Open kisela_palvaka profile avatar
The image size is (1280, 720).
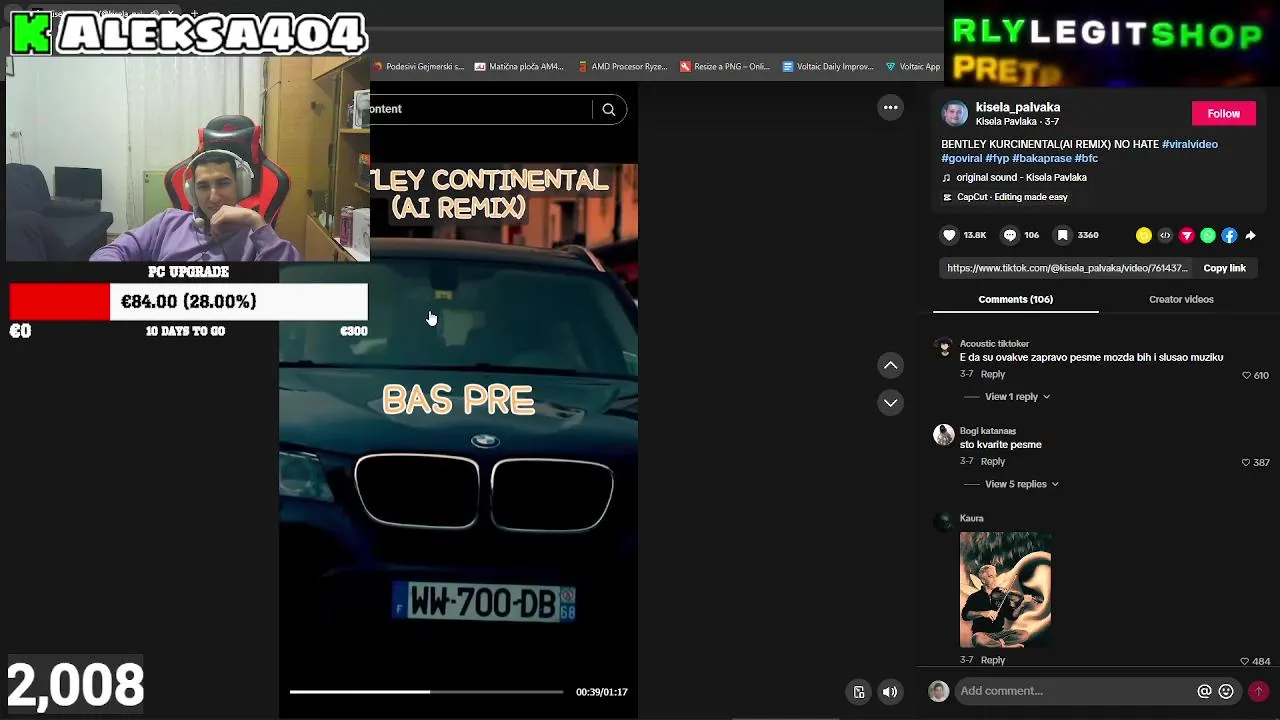955,114
